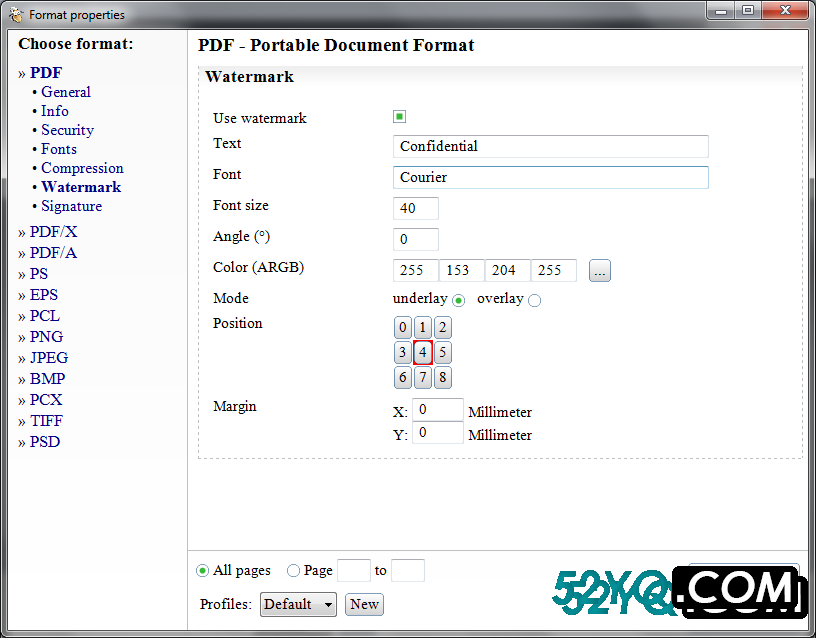Image resolution: width=816 pixels, height=638 pixels.
Task: Click the green value field showing 204
Action: coord(507,270)
